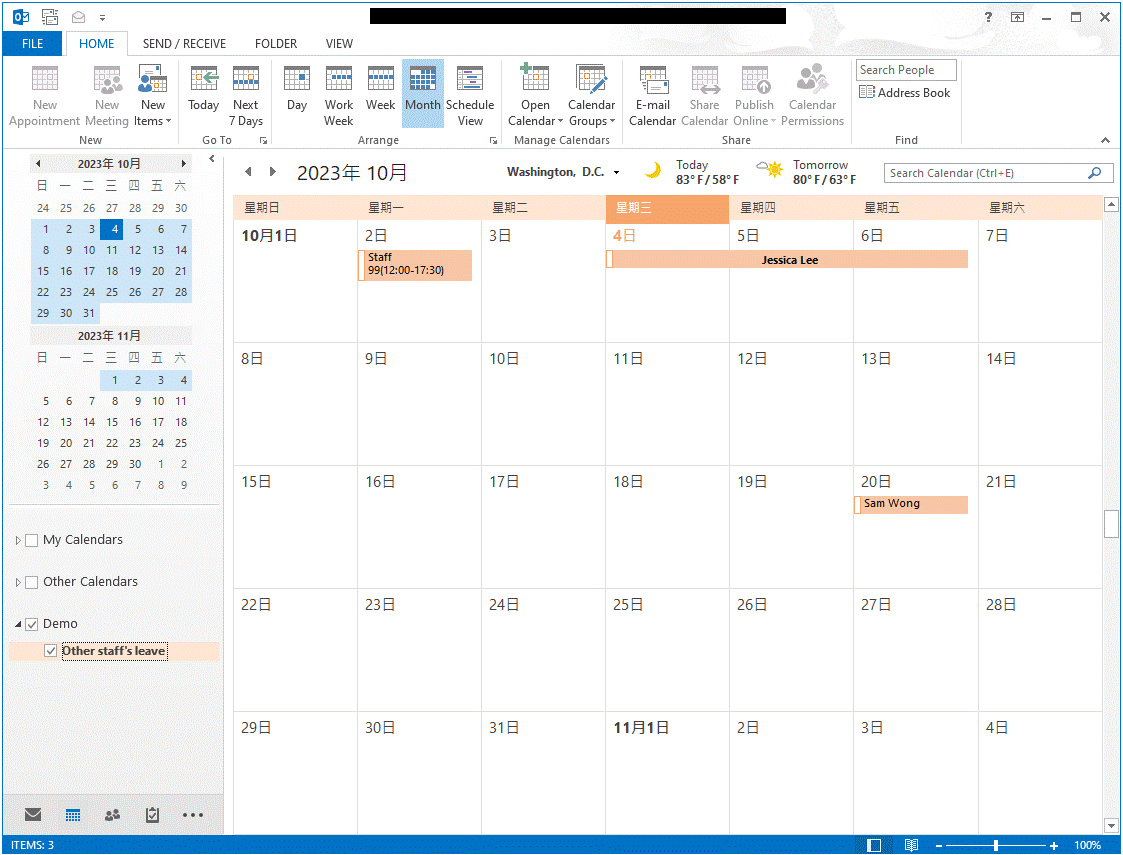1123x855 pixels.
Task: Click the Search Calendar input field
Action: 986,173
